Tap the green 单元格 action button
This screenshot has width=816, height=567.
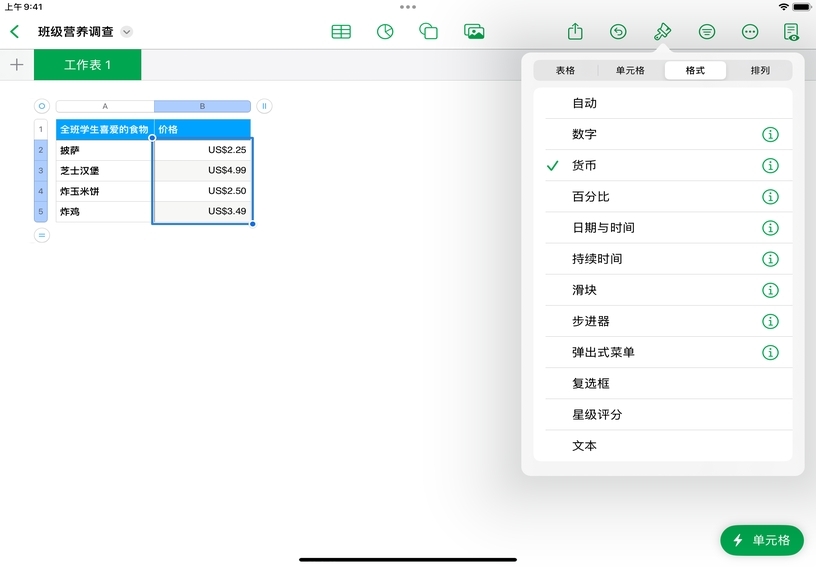761,540
